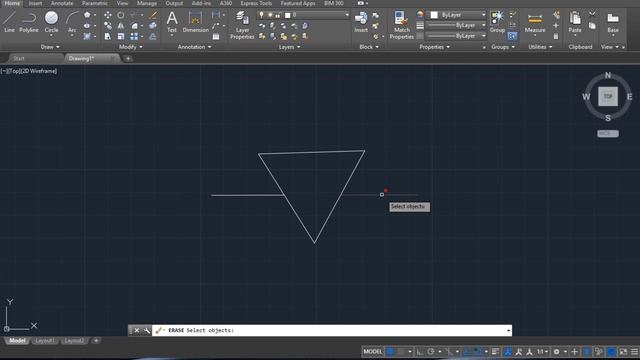Click the Scale tool icon
This screenshot has width=640, height=360.
(x=121, y=36)
